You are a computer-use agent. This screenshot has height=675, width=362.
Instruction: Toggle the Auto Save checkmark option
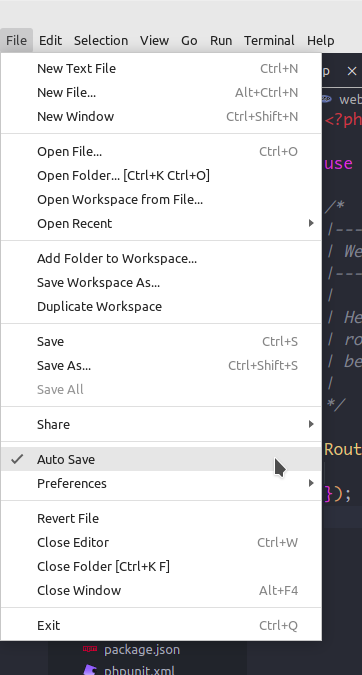[x=161, y=459]
